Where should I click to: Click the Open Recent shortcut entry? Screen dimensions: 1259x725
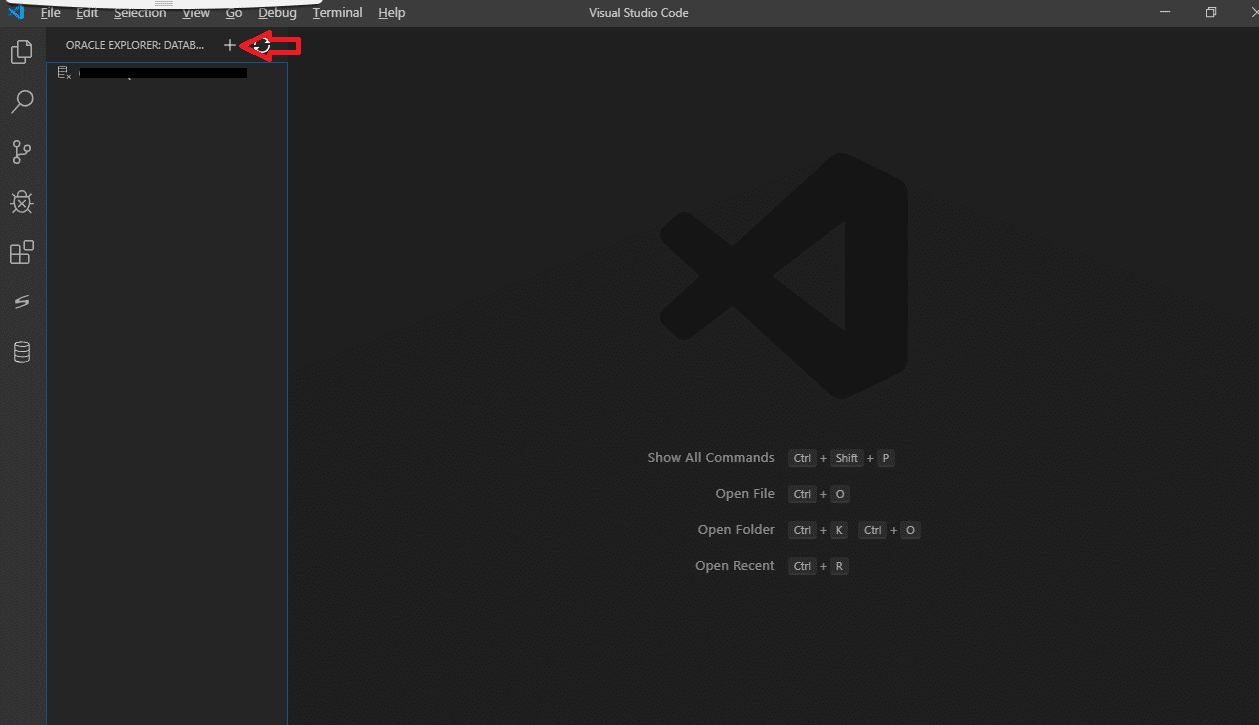pyautogui.click(x=734, y=565)
